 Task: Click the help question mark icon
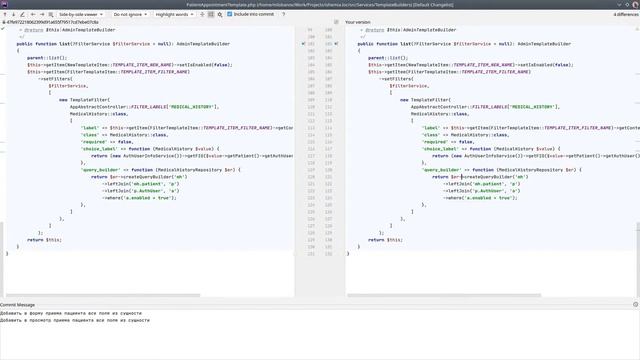pos(283,14)
